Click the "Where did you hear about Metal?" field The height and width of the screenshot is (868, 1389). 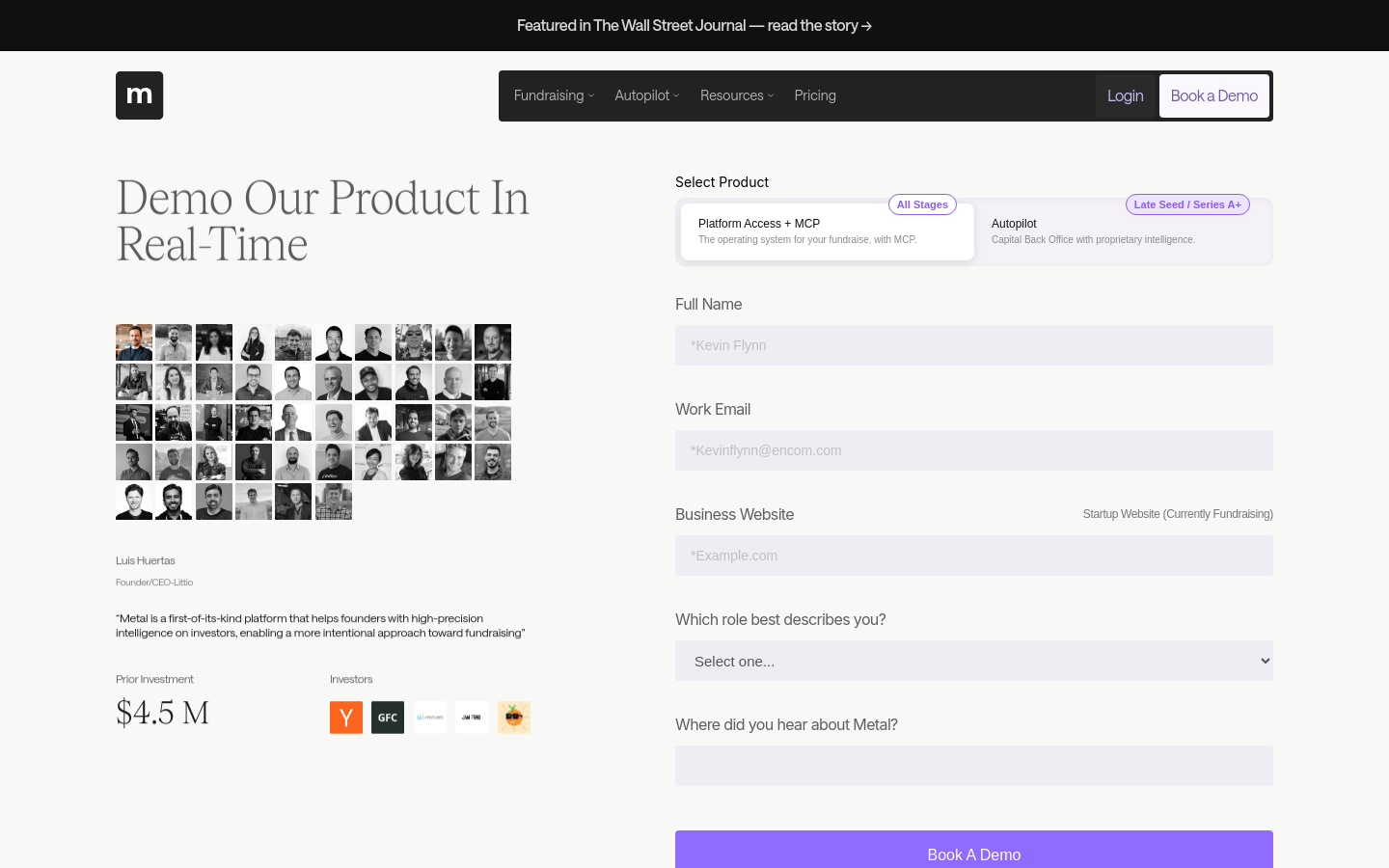click(x=974, y=766)
